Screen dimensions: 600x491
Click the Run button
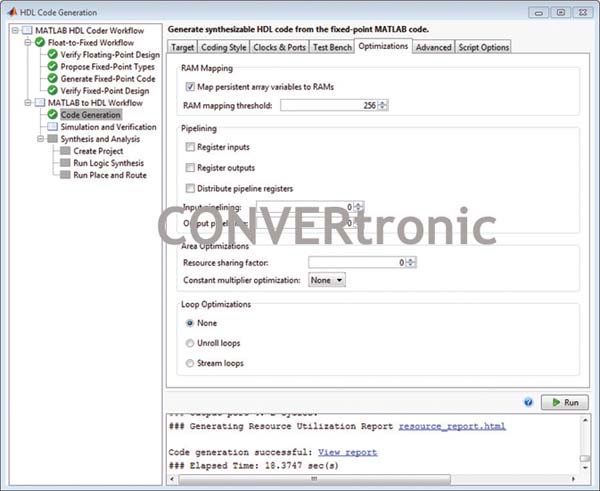point(565,402)
